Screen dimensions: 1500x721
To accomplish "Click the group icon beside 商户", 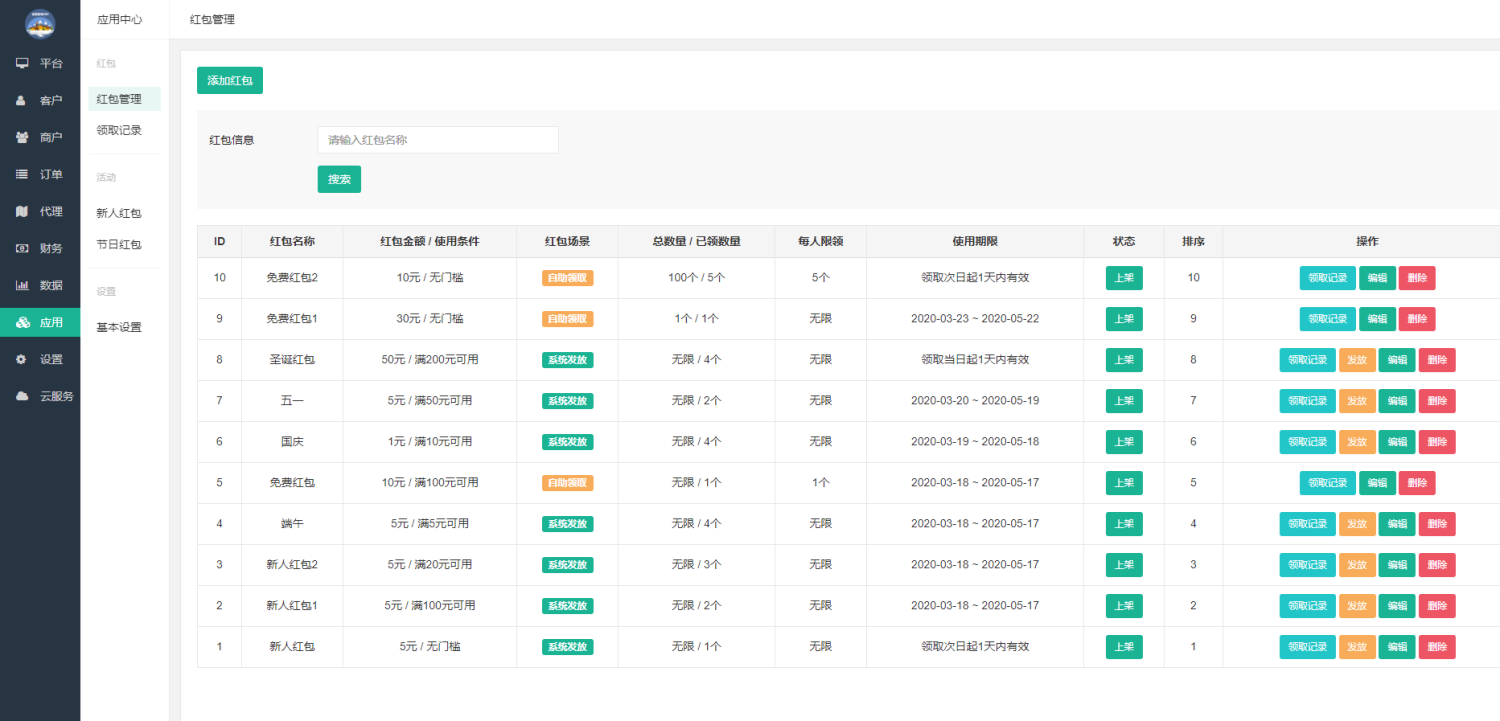I will coord(22,137).
